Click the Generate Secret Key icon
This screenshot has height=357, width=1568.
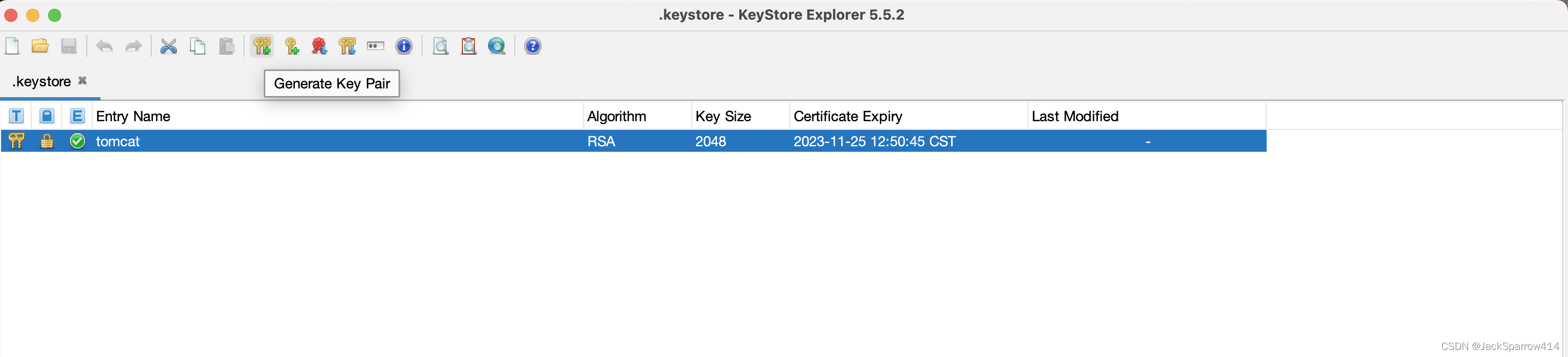tap(292, 46)
